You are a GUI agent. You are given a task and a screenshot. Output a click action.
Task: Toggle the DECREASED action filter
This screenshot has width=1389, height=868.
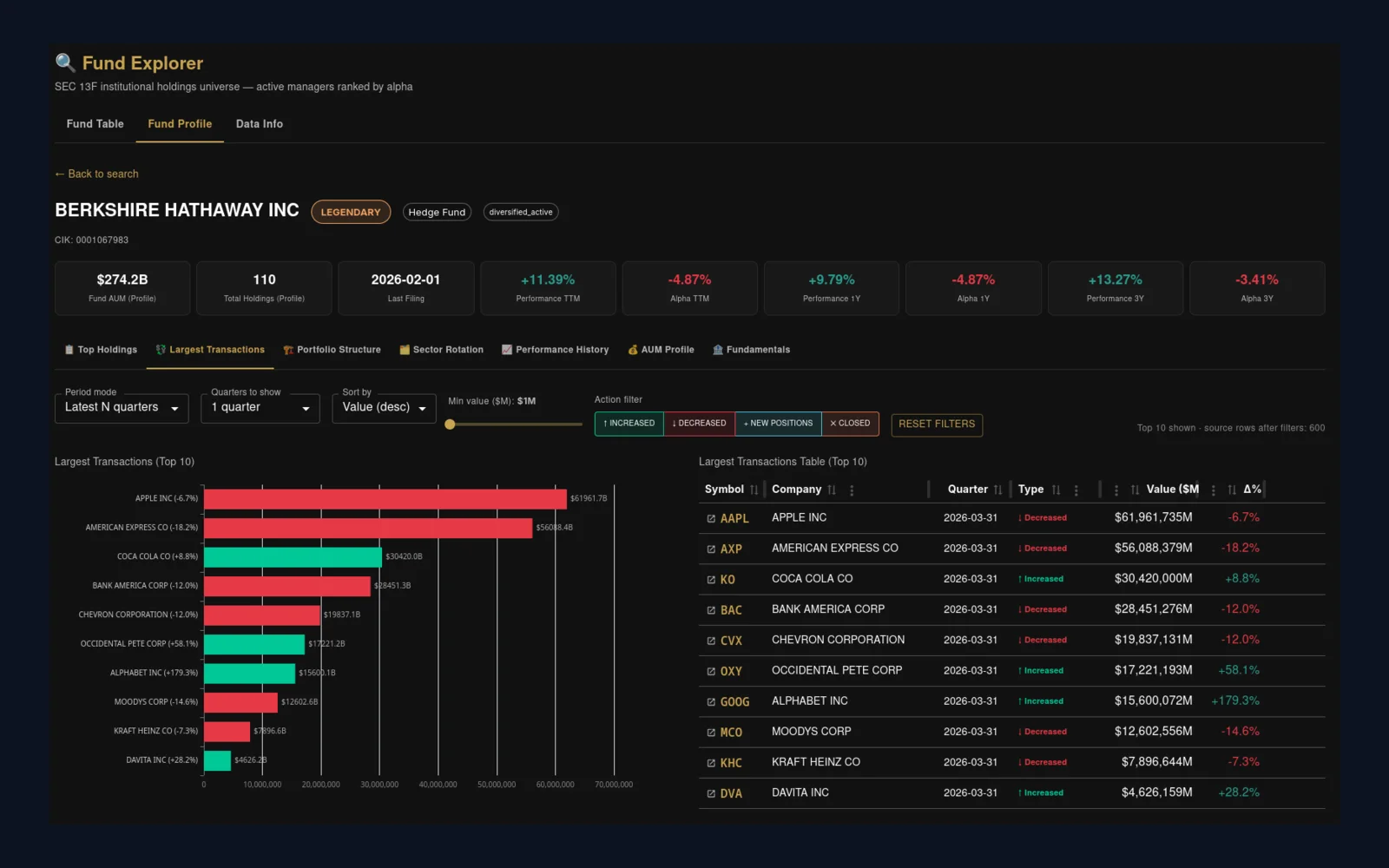pos(699,424)
